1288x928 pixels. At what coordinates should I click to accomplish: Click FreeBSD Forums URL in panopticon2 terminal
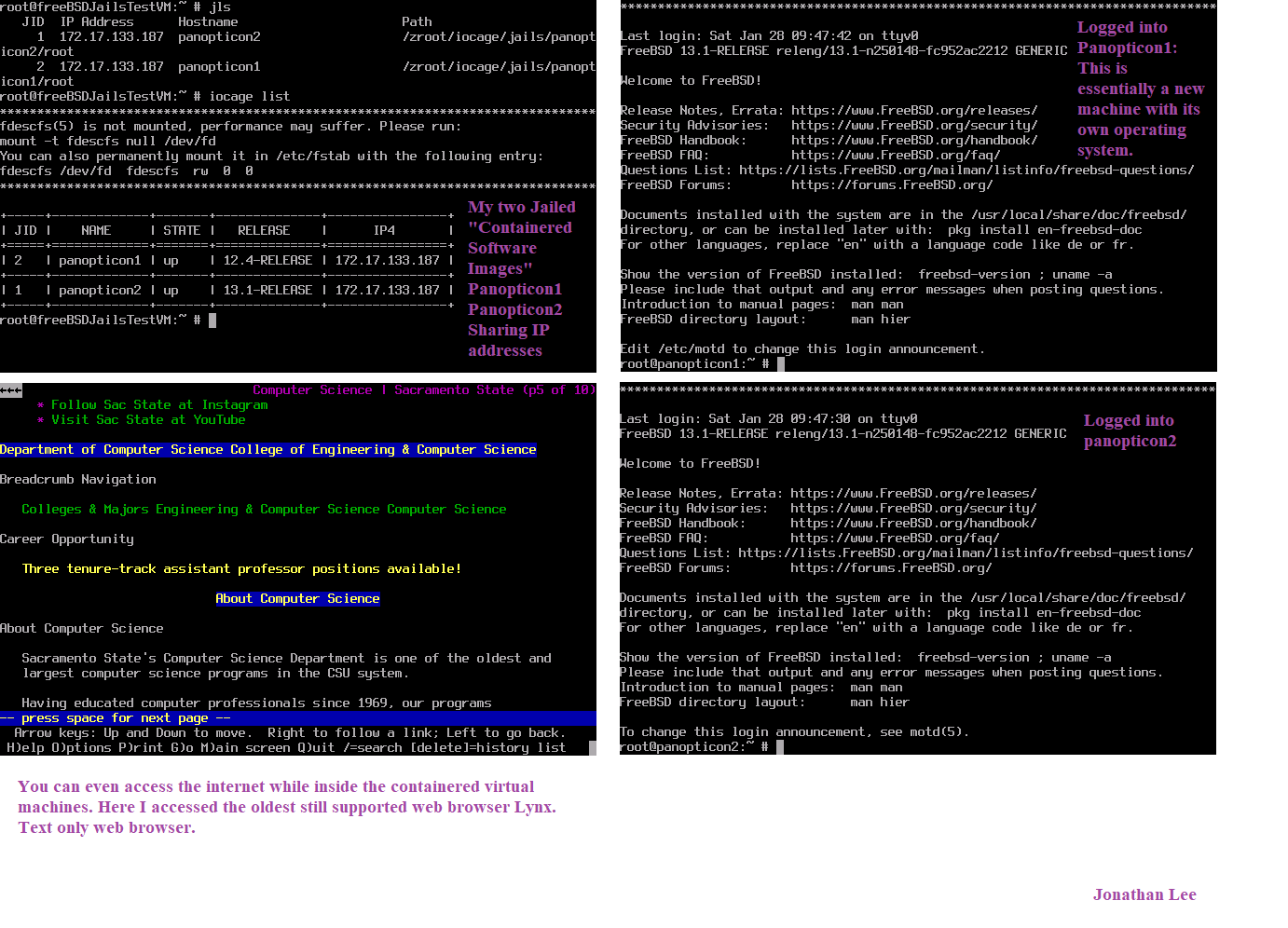coord(890,568)
